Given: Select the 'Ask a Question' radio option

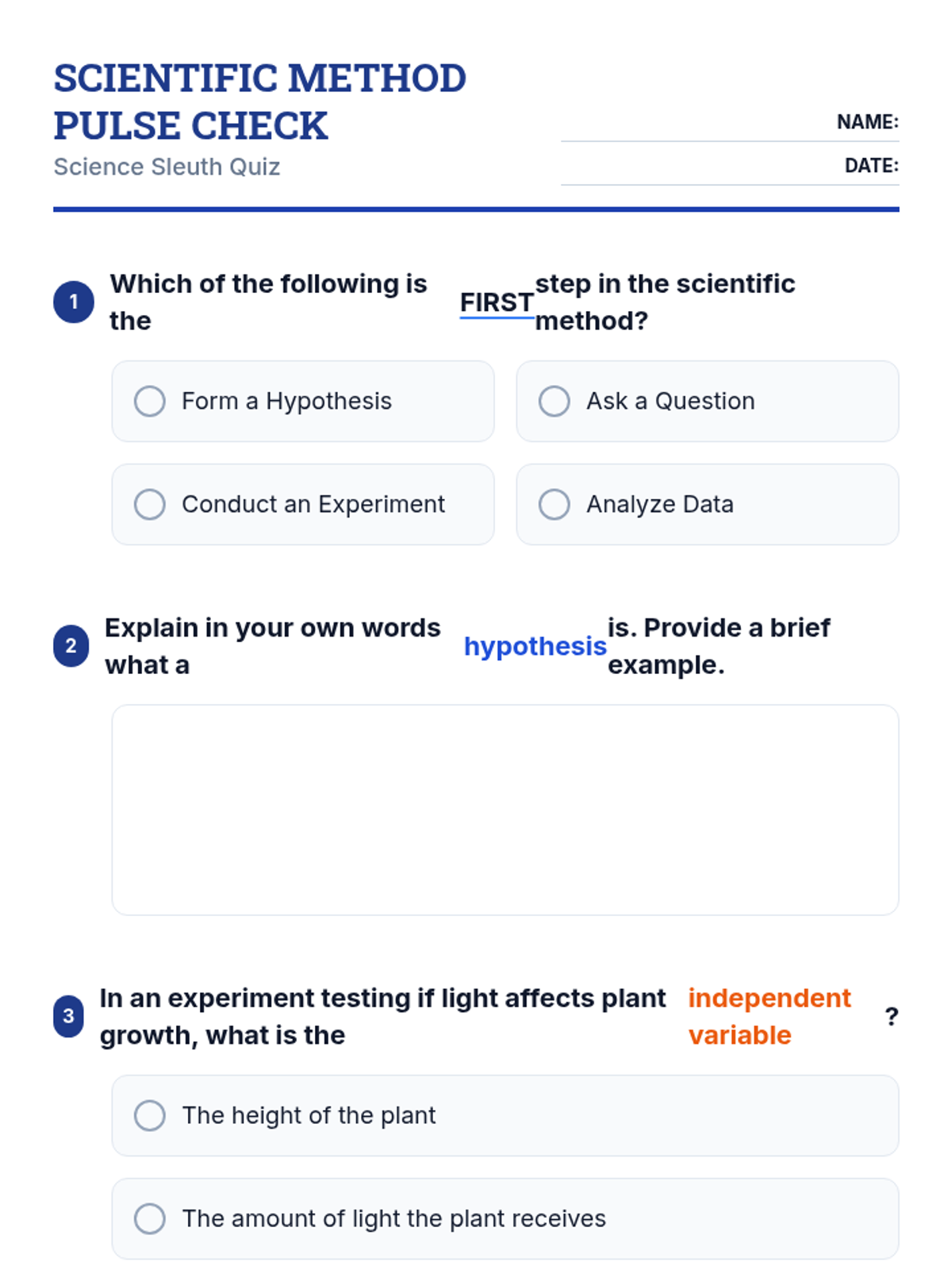Looking at the screenshot, I should coord(555,402).
